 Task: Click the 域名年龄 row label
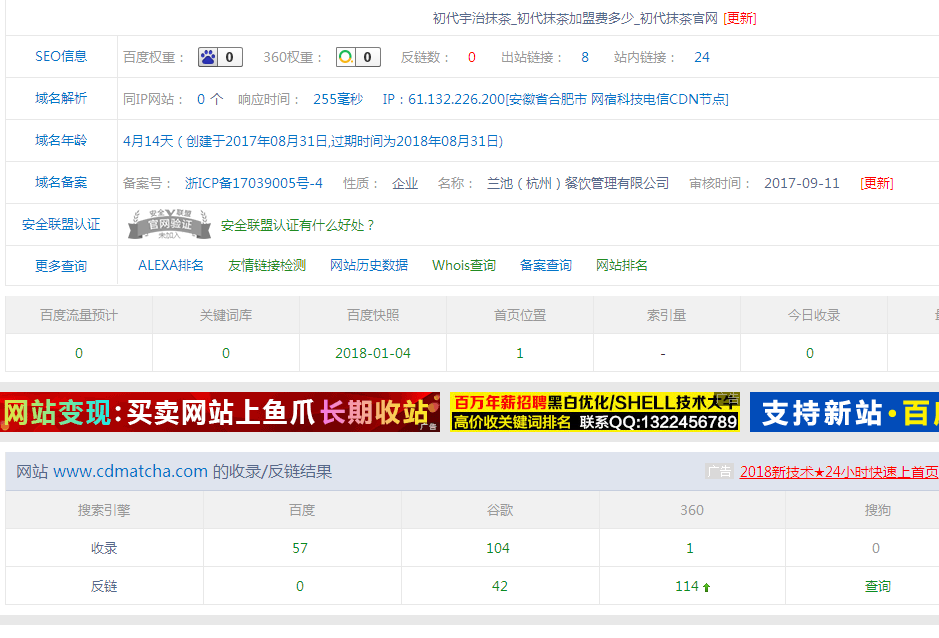(x=61, y=140)
